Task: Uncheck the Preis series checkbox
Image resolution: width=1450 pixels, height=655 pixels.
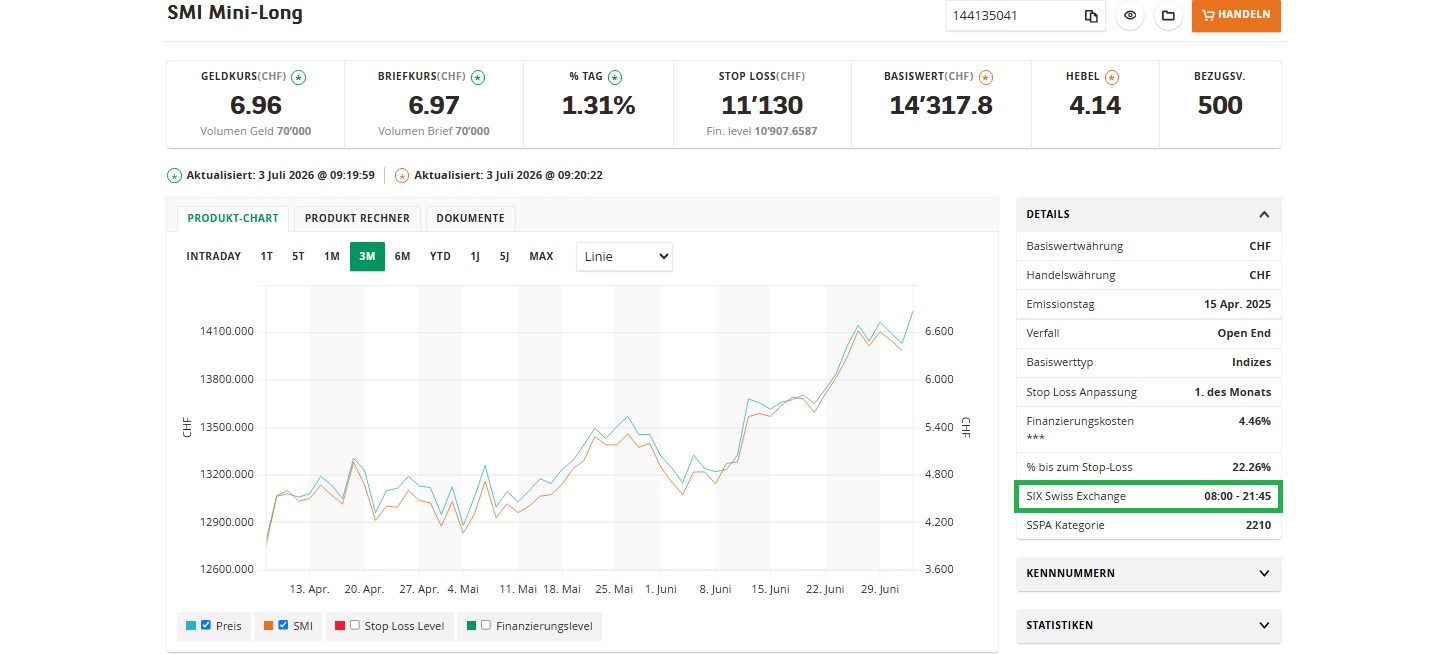Action: coord(206,625)
